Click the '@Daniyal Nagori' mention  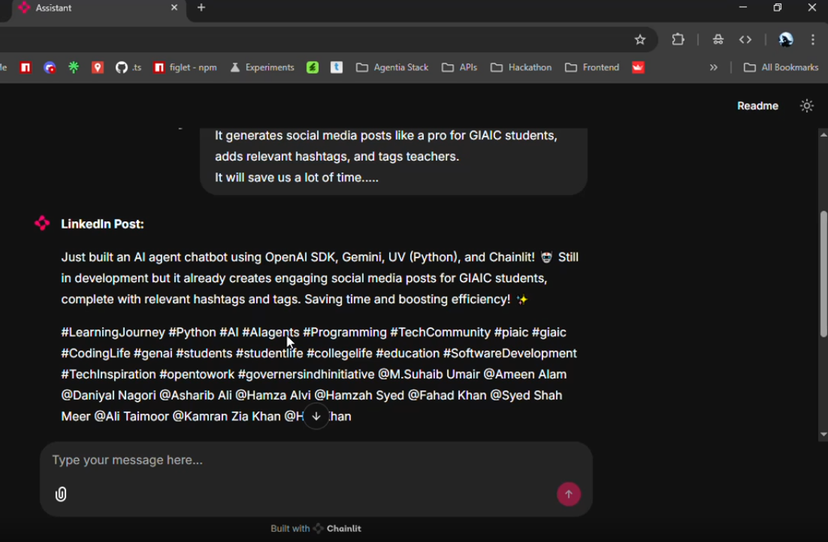(x=109, y=396)
